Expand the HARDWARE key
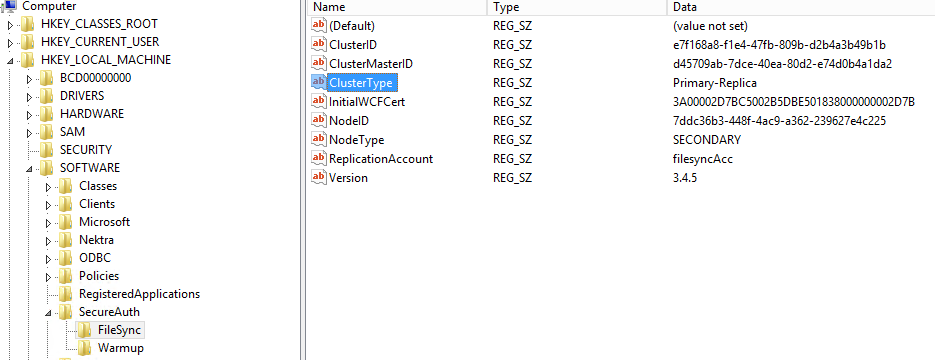 tap(30, 114)
